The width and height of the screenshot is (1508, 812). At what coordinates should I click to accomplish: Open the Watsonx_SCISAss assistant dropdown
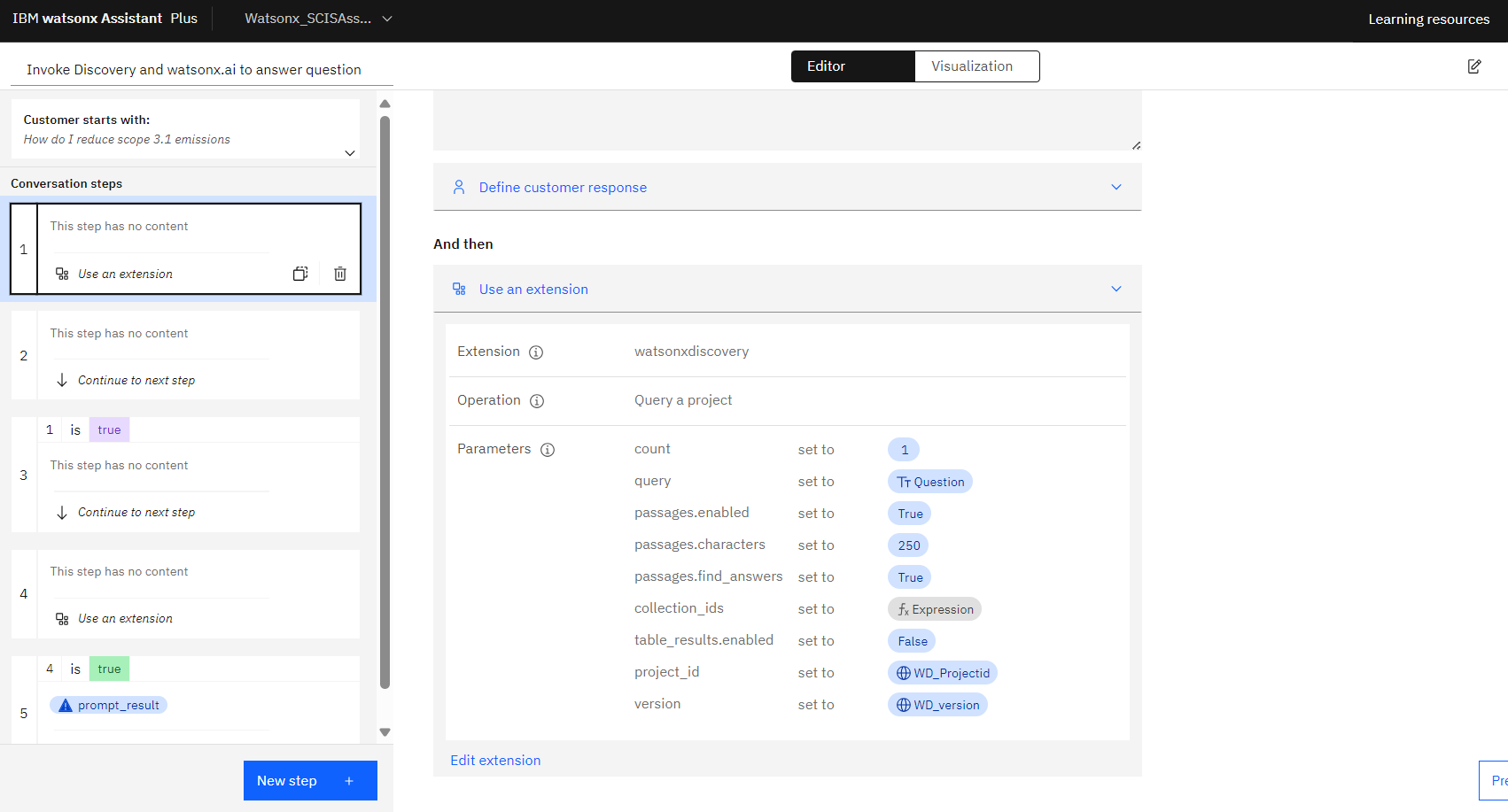tap(318, 19)
